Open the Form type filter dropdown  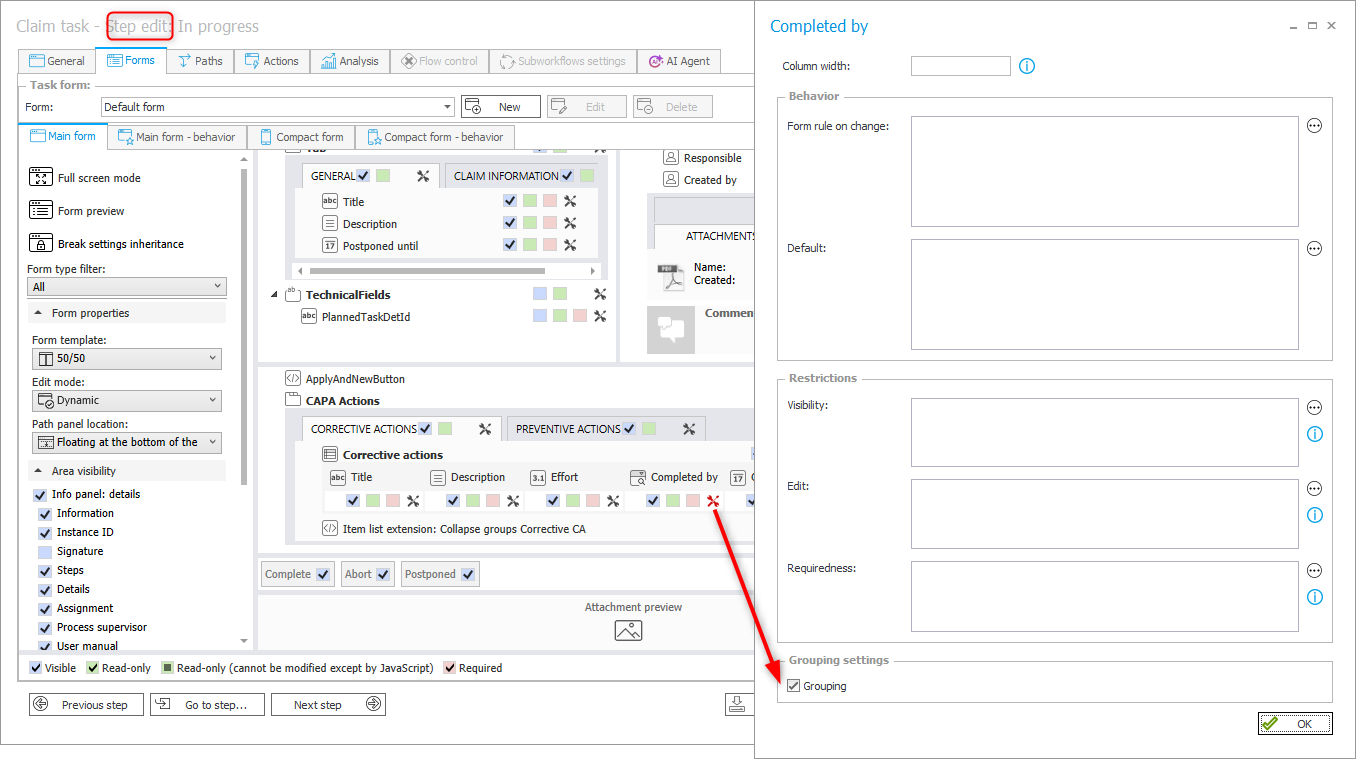(x=126, y=287)
